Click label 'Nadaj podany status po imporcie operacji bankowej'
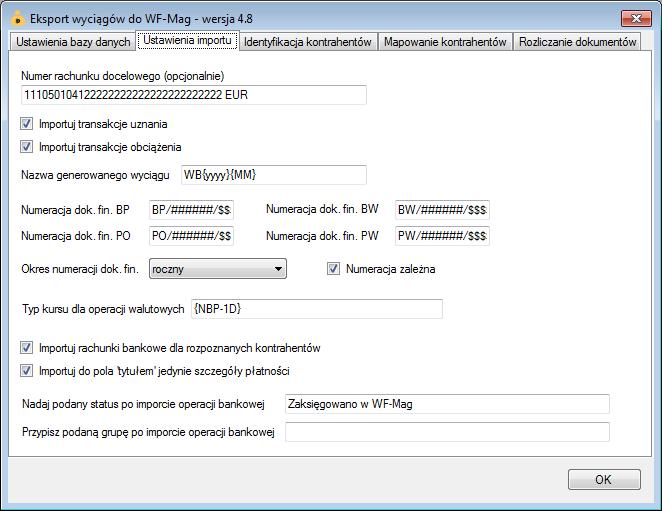The width and height of the screenshot is (662, 511). tap(143, 404)
